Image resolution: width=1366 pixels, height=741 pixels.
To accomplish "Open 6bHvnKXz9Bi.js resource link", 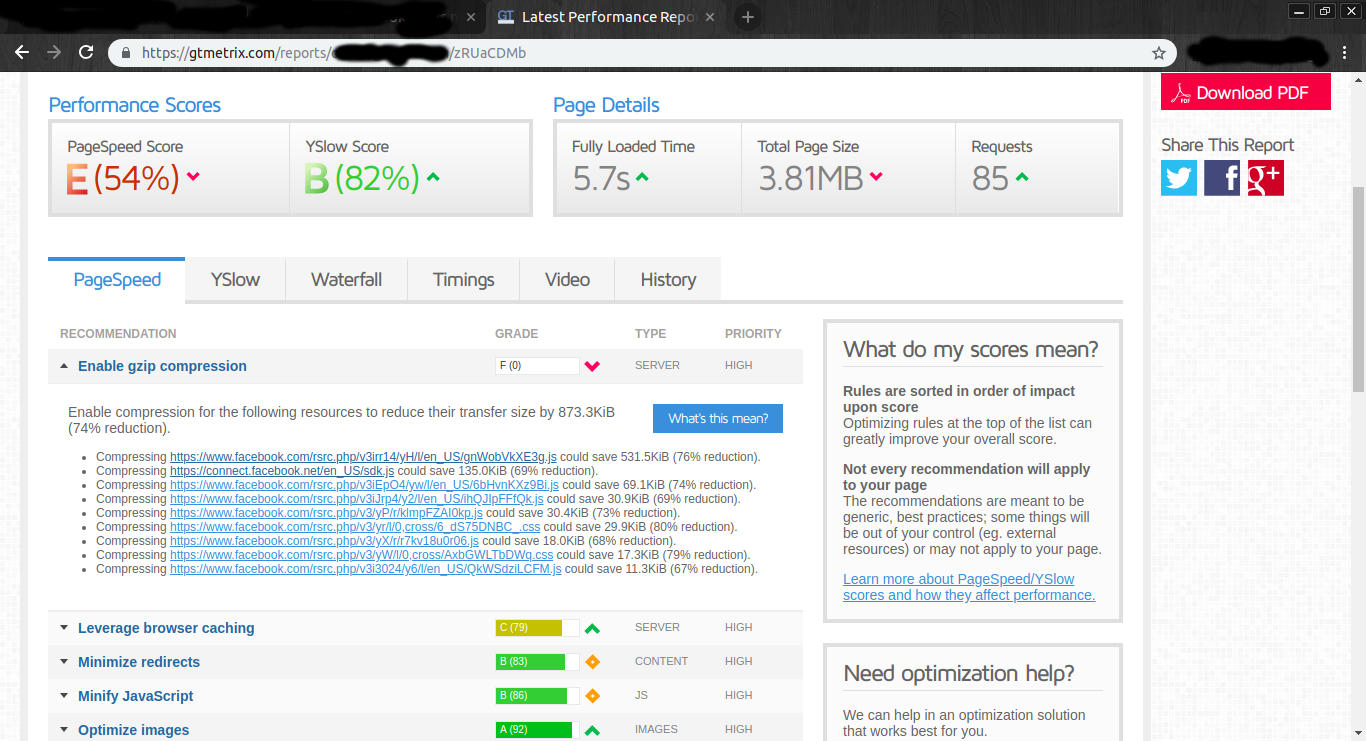I will click(x=364, y=485).
